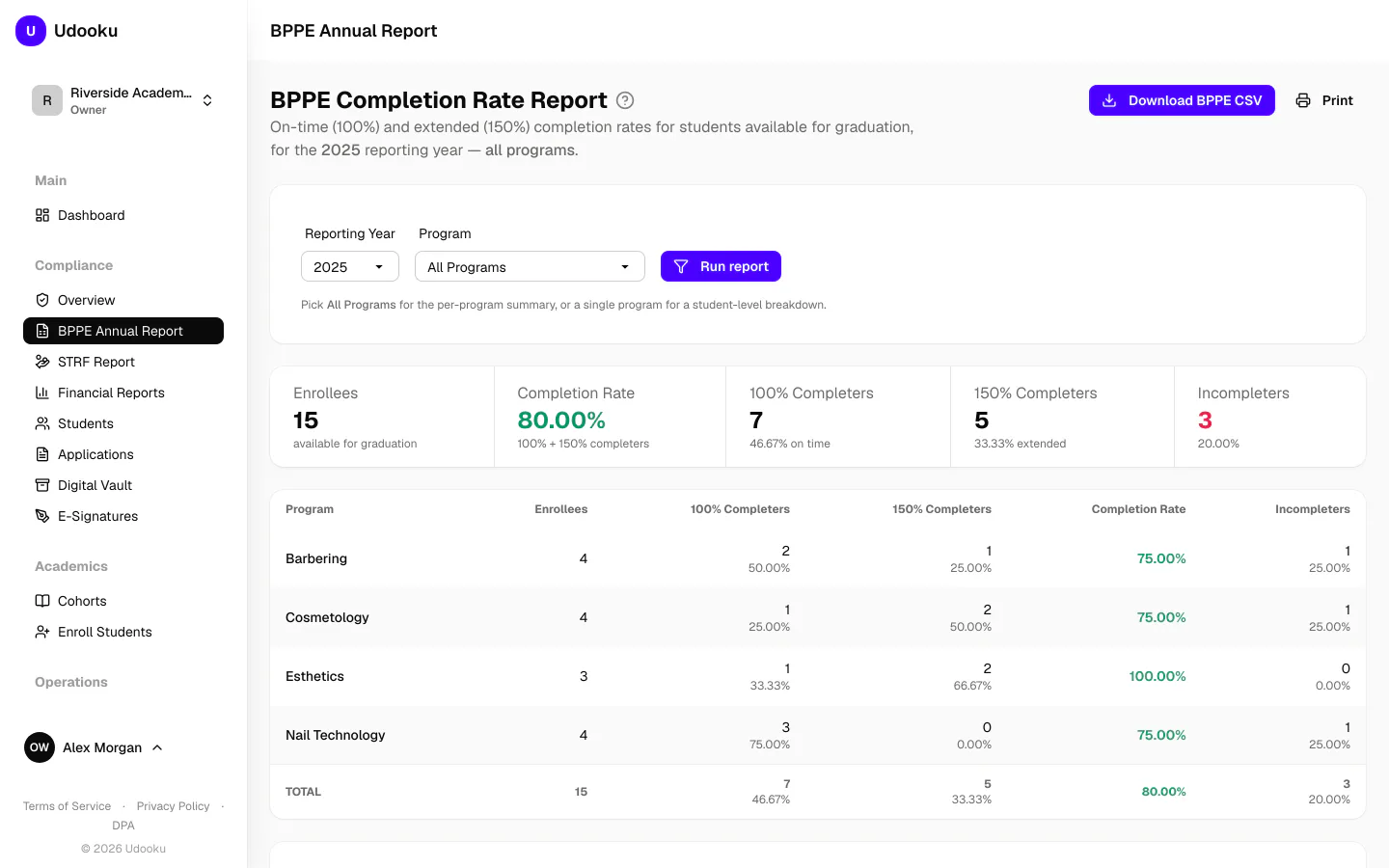
Task: Open the DPA link
Action: tap(123, 826)
